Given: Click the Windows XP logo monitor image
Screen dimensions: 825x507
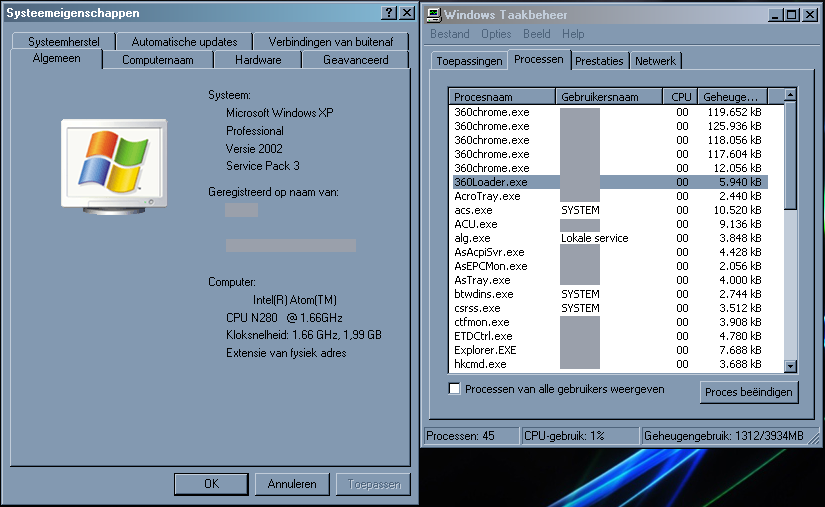Looking at the screenshot, I should click(114, 167).
